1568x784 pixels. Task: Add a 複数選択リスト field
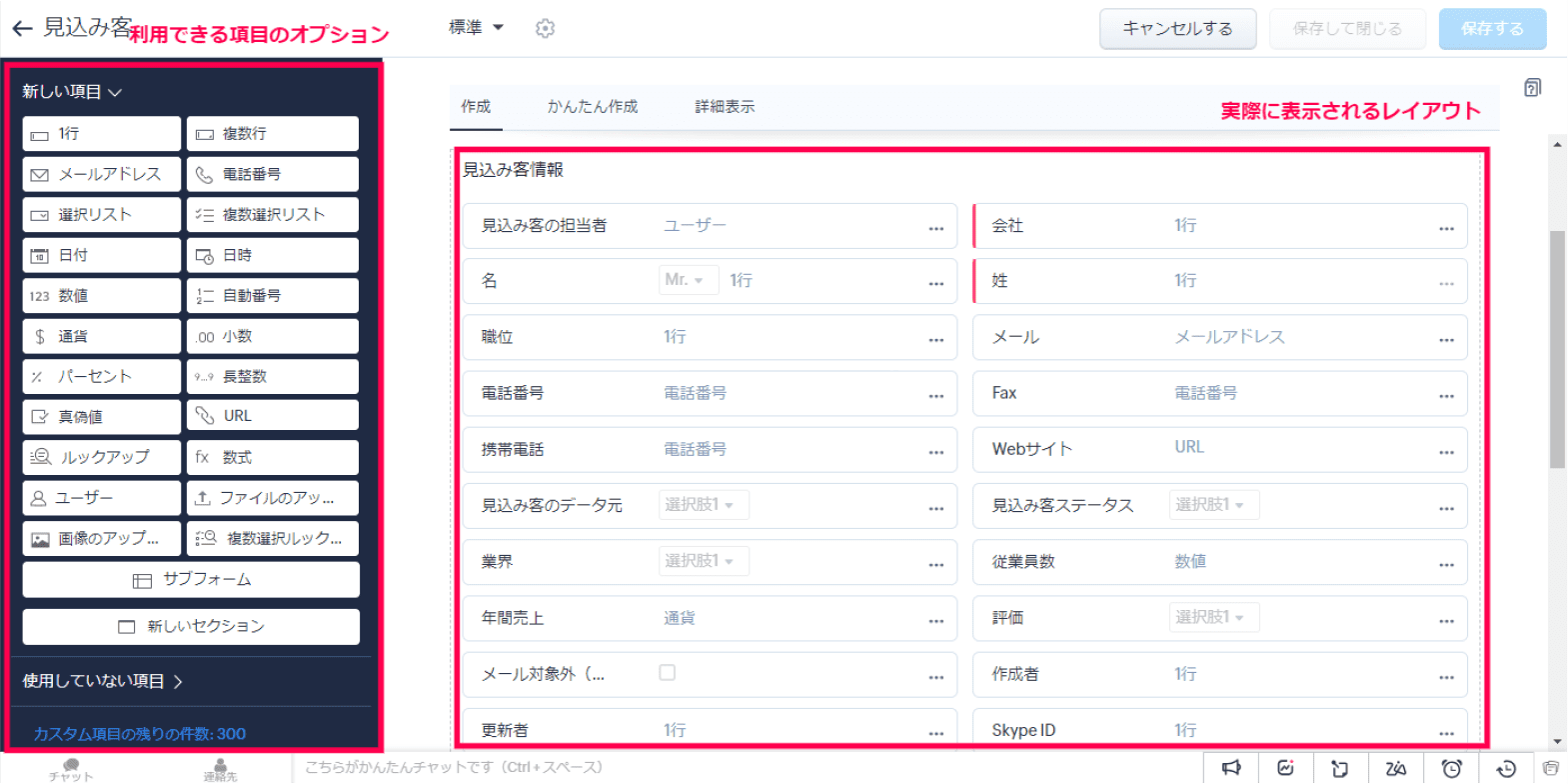(272, 215)
